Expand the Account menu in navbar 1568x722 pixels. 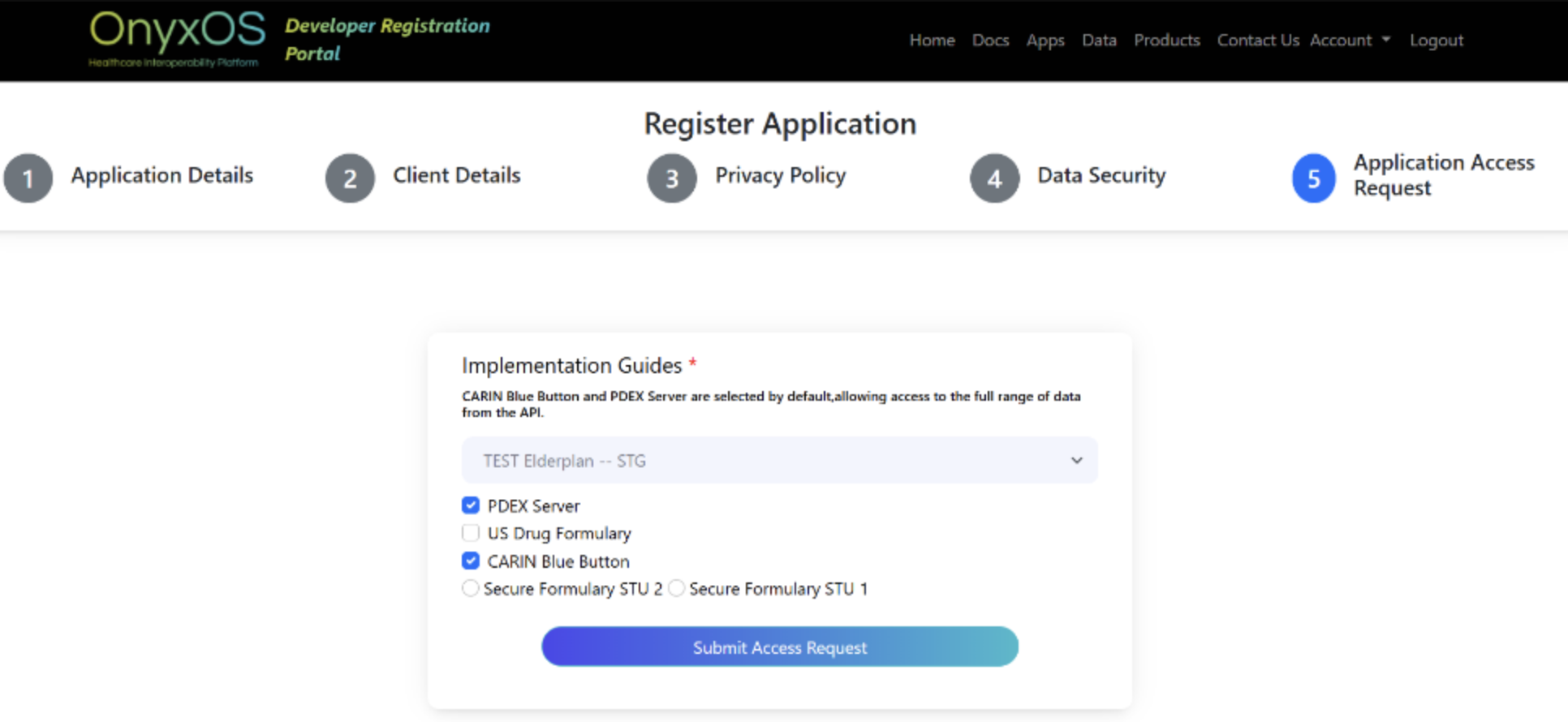[x=1349, y=41]
